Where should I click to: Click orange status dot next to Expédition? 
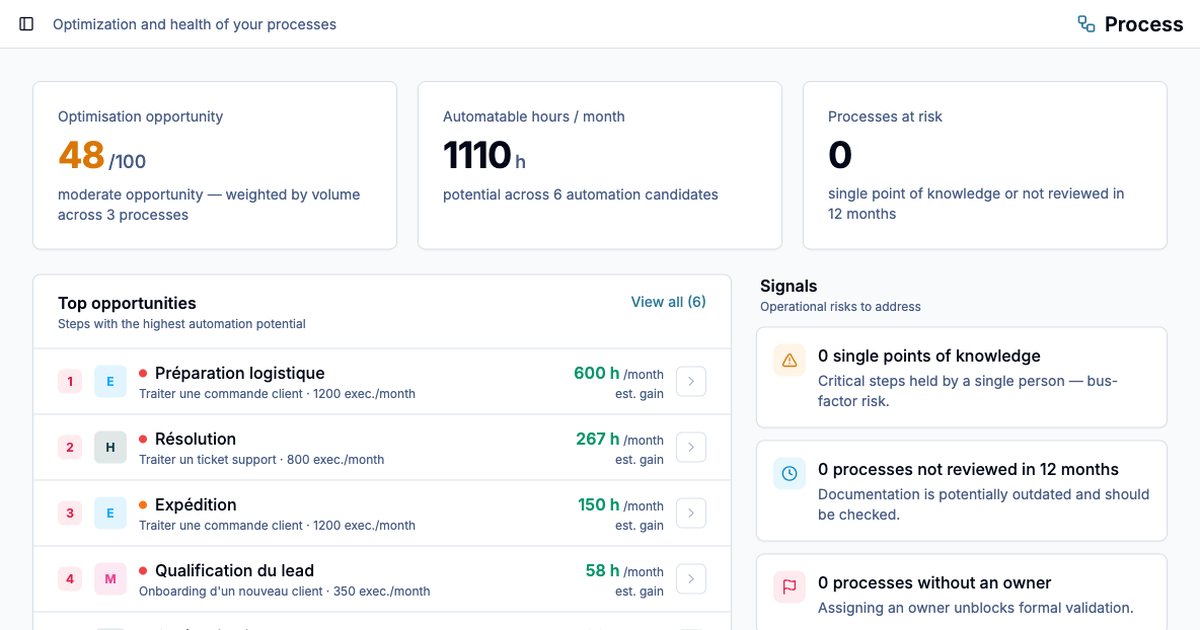tap(143, 505)
